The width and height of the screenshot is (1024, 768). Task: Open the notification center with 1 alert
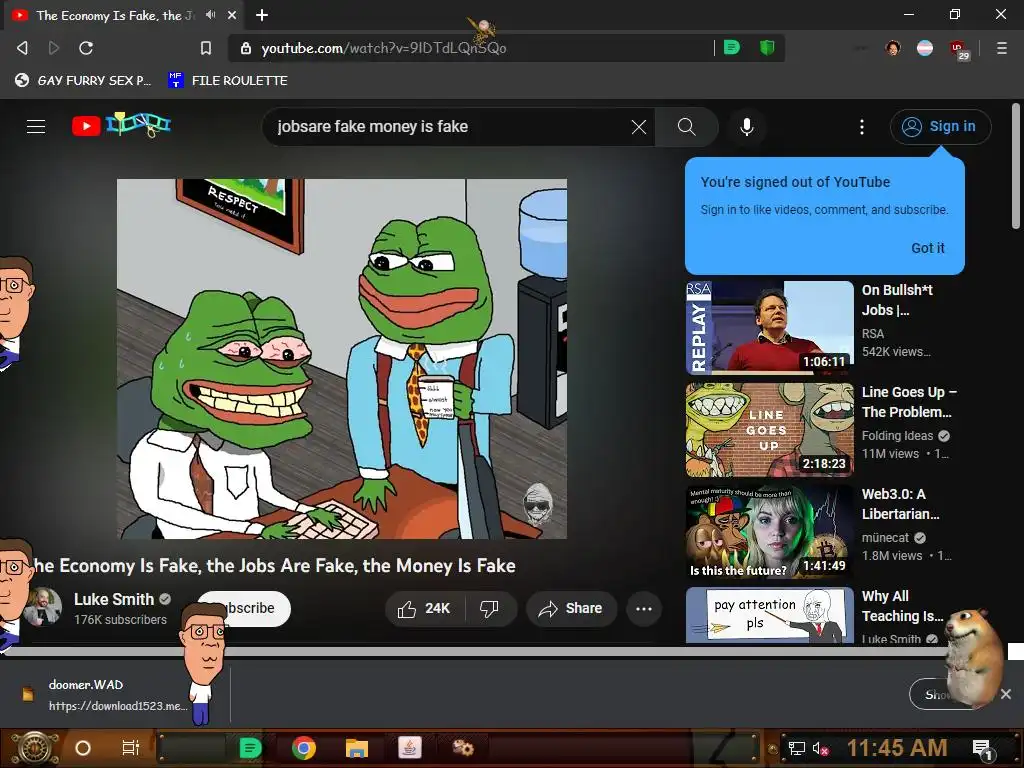tap(983, 749)
